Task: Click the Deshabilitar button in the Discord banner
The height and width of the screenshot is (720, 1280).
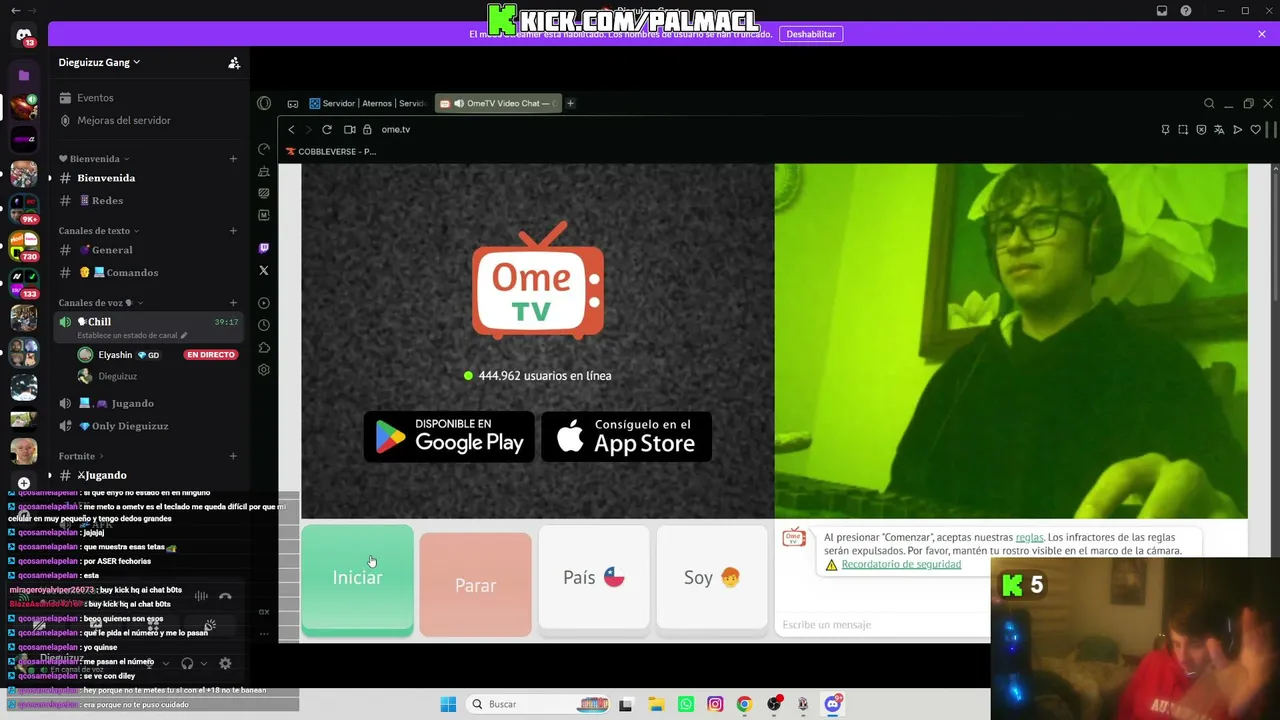Action: pyautogui.click(x=811, y=34)
